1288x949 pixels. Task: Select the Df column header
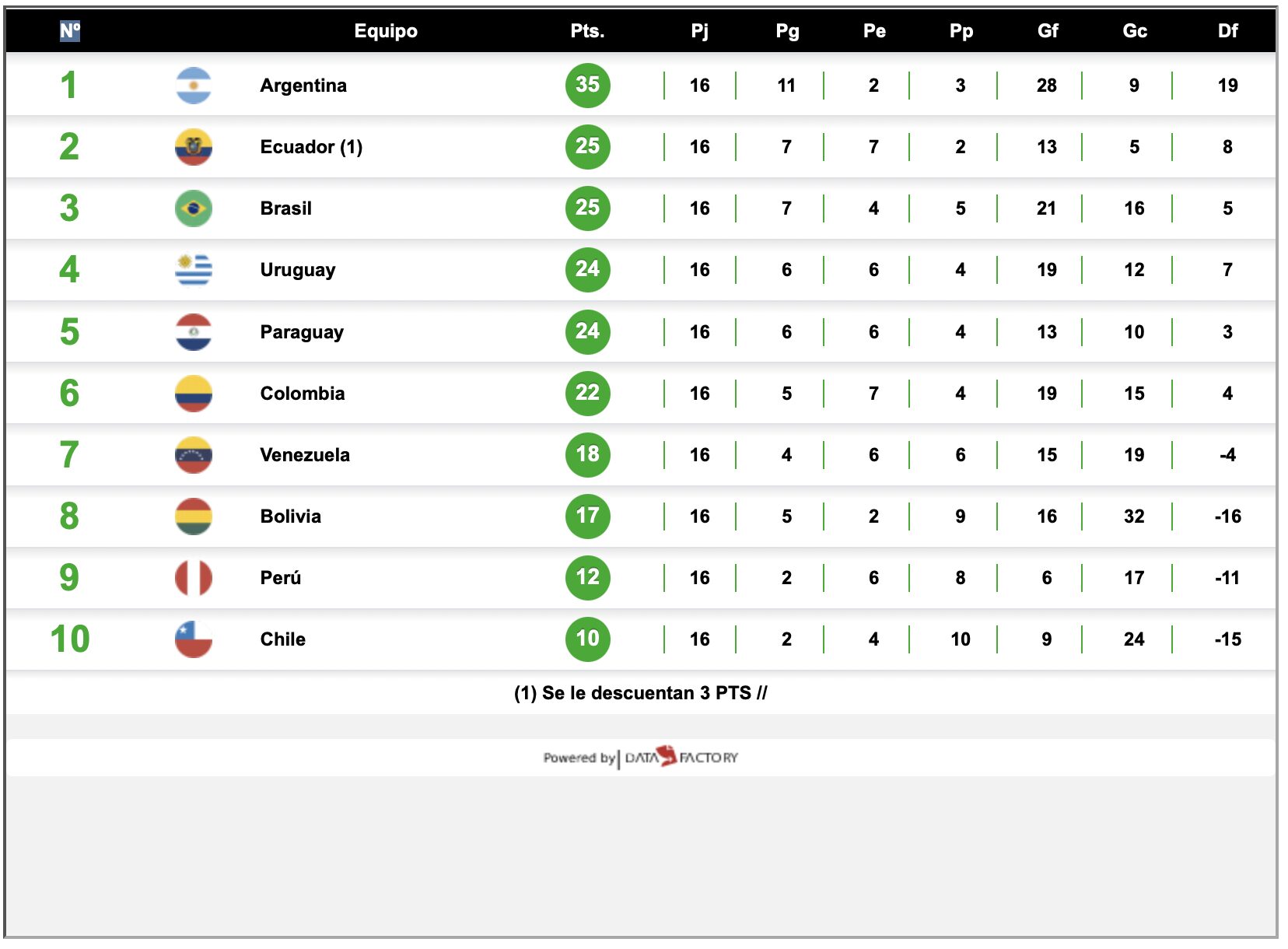click(1227, 31)
